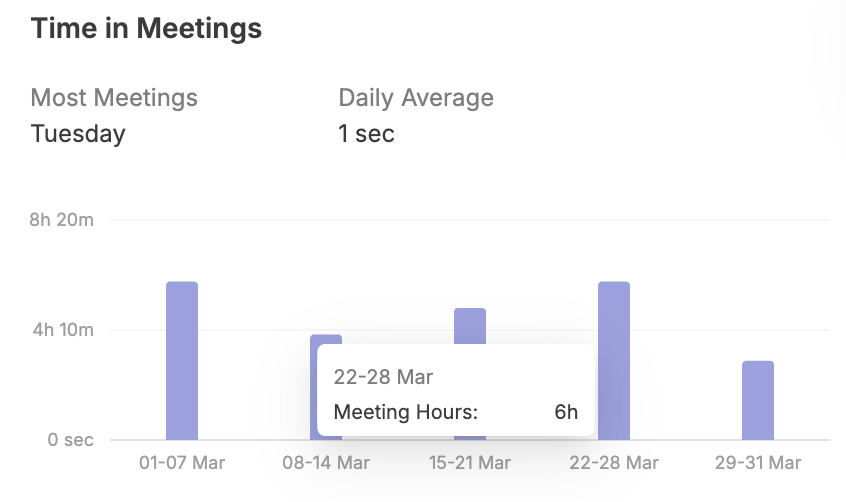Click the "8h 20m" y-axis label

(x=62, y=220)
